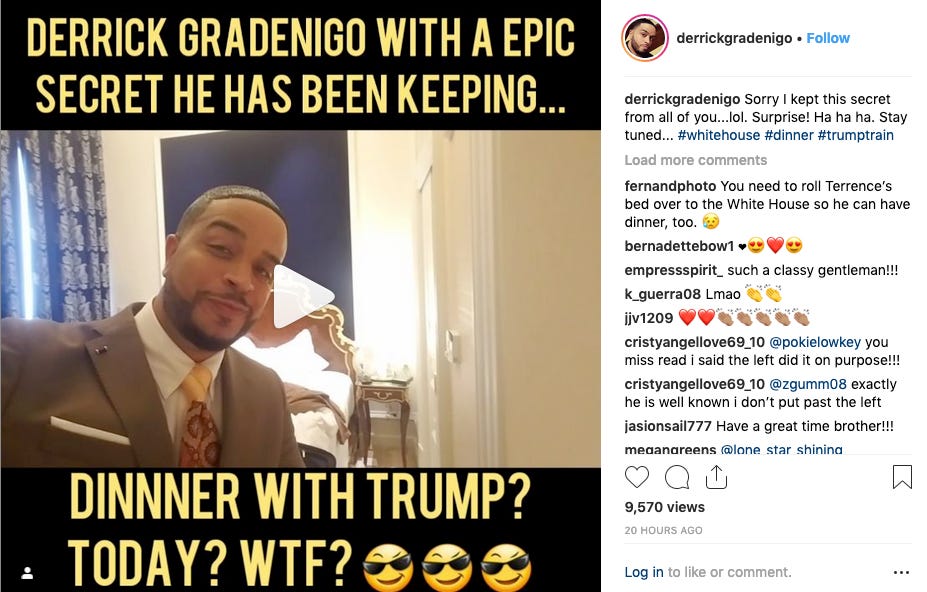Open the @pokielowkey mention
927x592 pixels.
815,342
